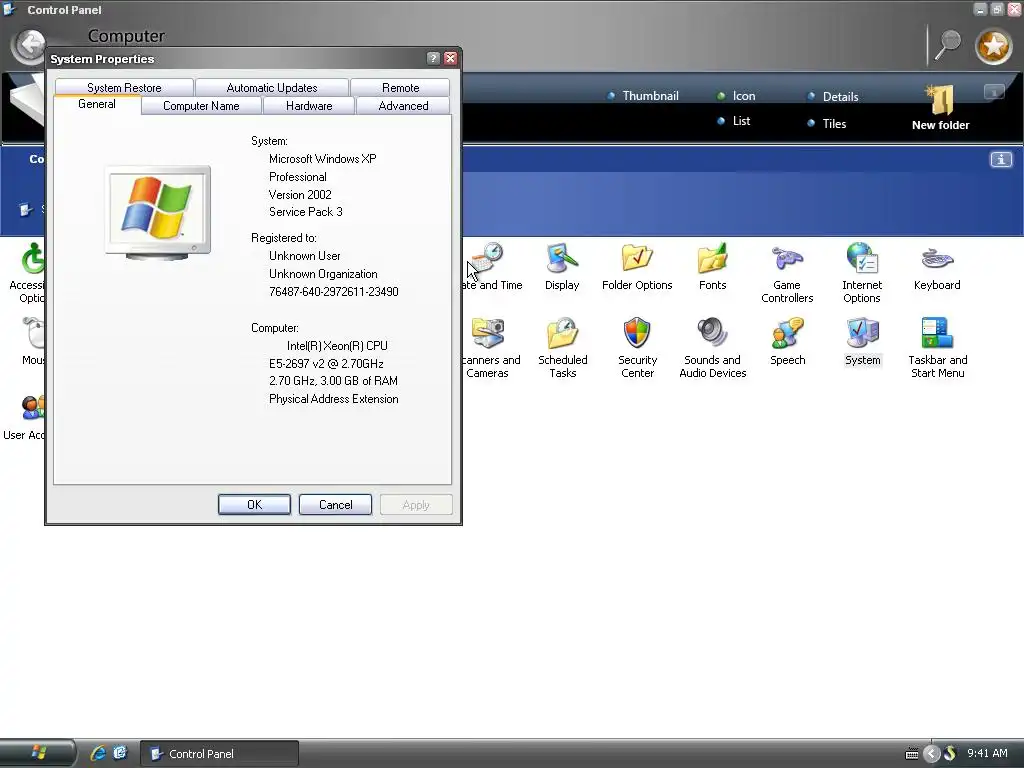Click the Control Panel taskbar button

coord(219,753)
